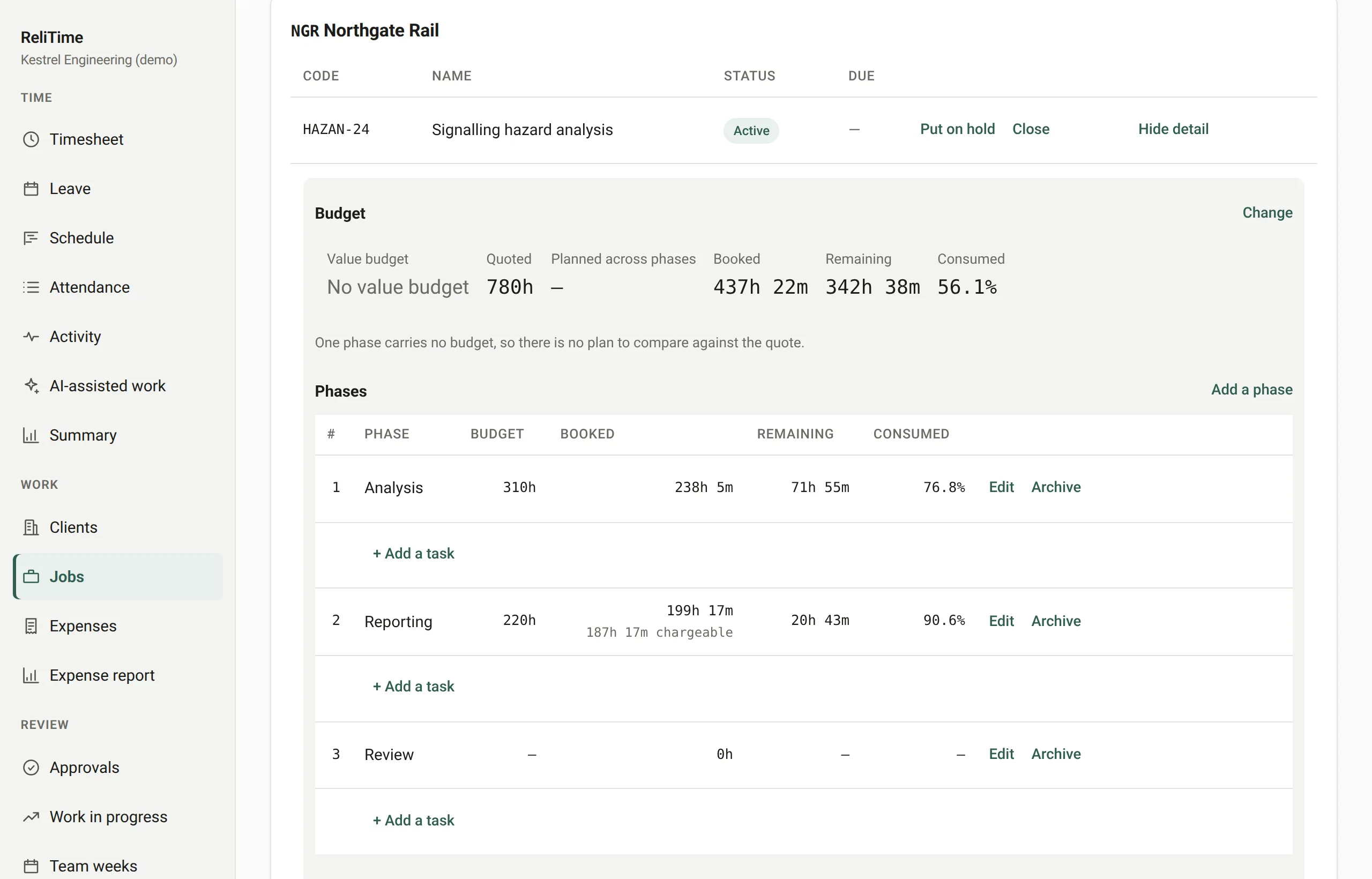Click the AI-assisted work sparkle icon

click(31, 386)
